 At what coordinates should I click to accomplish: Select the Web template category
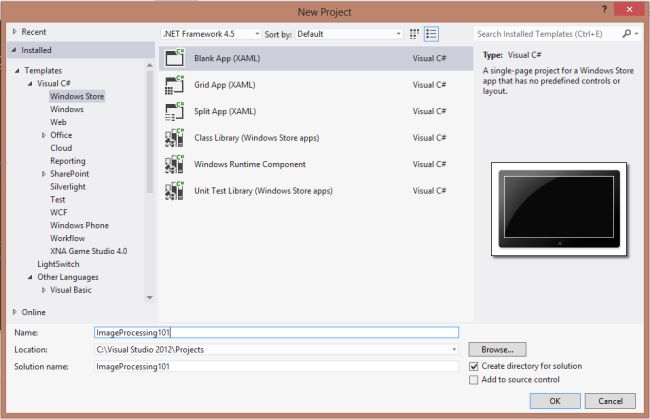(58, 122)
